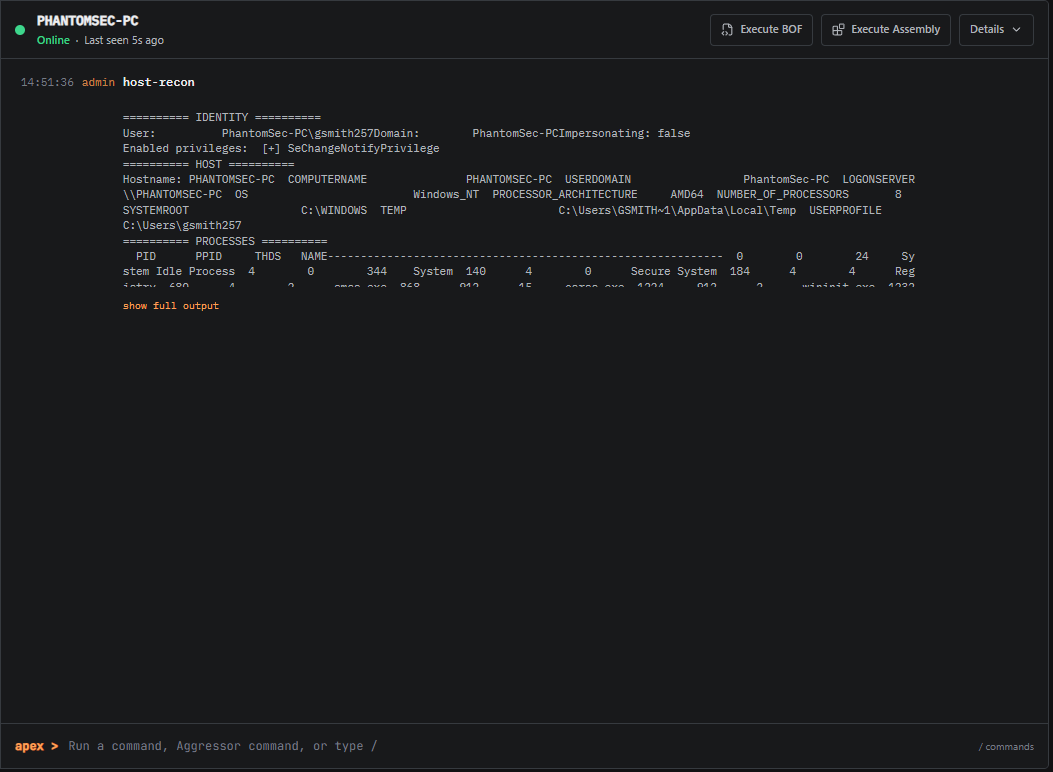Click the PROCESSES section header
This screenshot has width=1053, height=772.
[x=225, y=241]
